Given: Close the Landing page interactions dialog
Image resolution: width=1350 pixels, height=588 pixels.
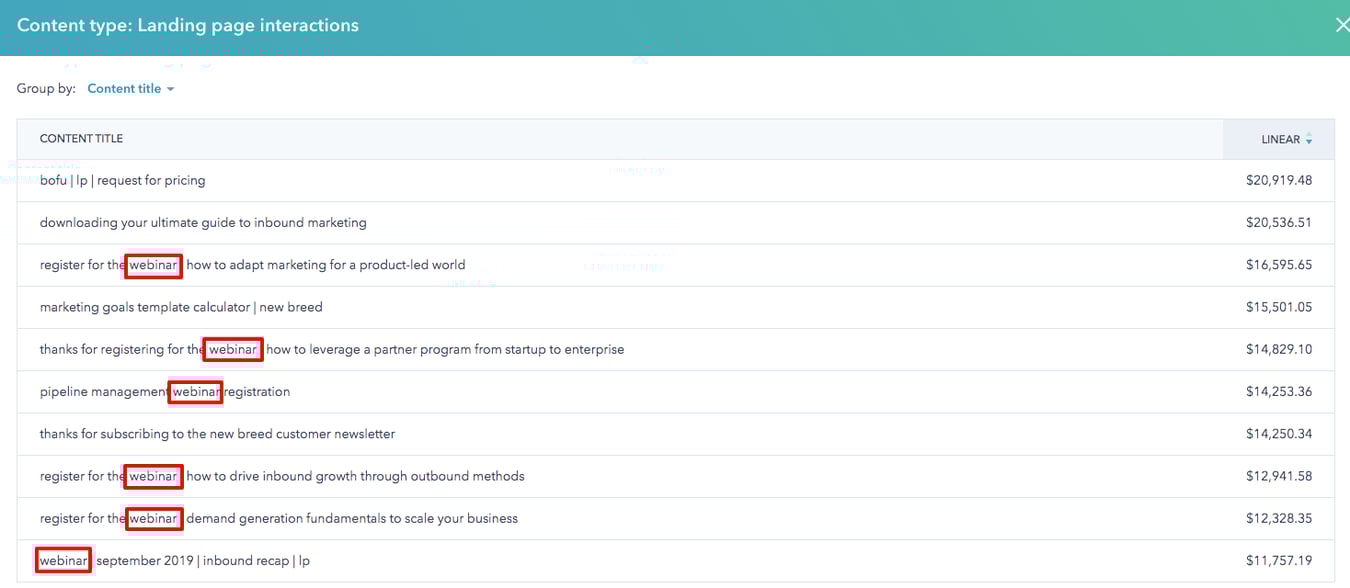Looking at the screenshot, I should 1342,24.
